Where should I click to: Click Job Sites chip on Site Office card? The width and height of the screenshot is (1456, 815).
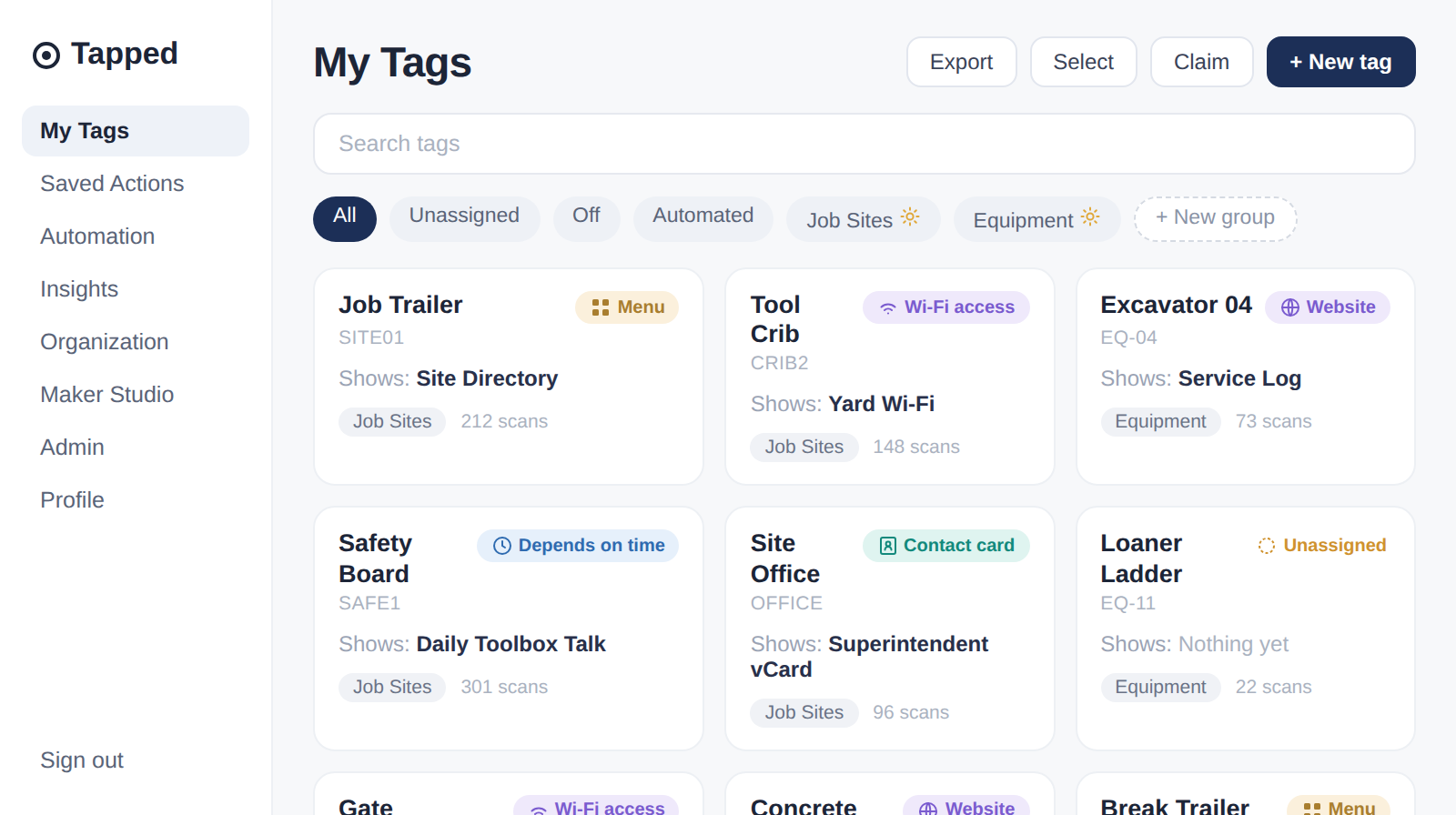(x=804, y=713)
